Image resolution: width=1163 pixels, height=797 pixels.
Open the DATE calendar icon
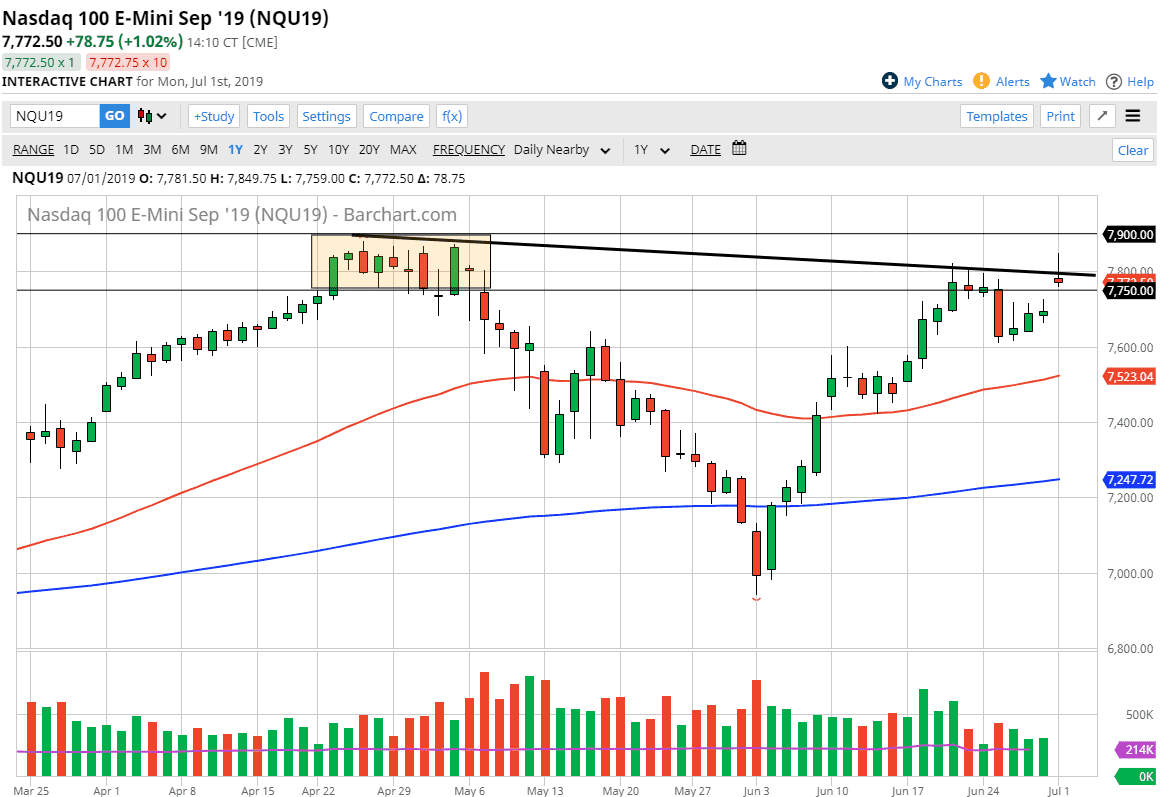coord(738,148)
